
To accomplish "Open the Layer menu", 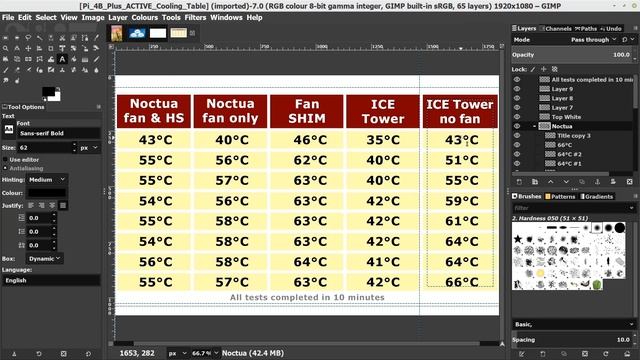I will (x=118, y=18).
